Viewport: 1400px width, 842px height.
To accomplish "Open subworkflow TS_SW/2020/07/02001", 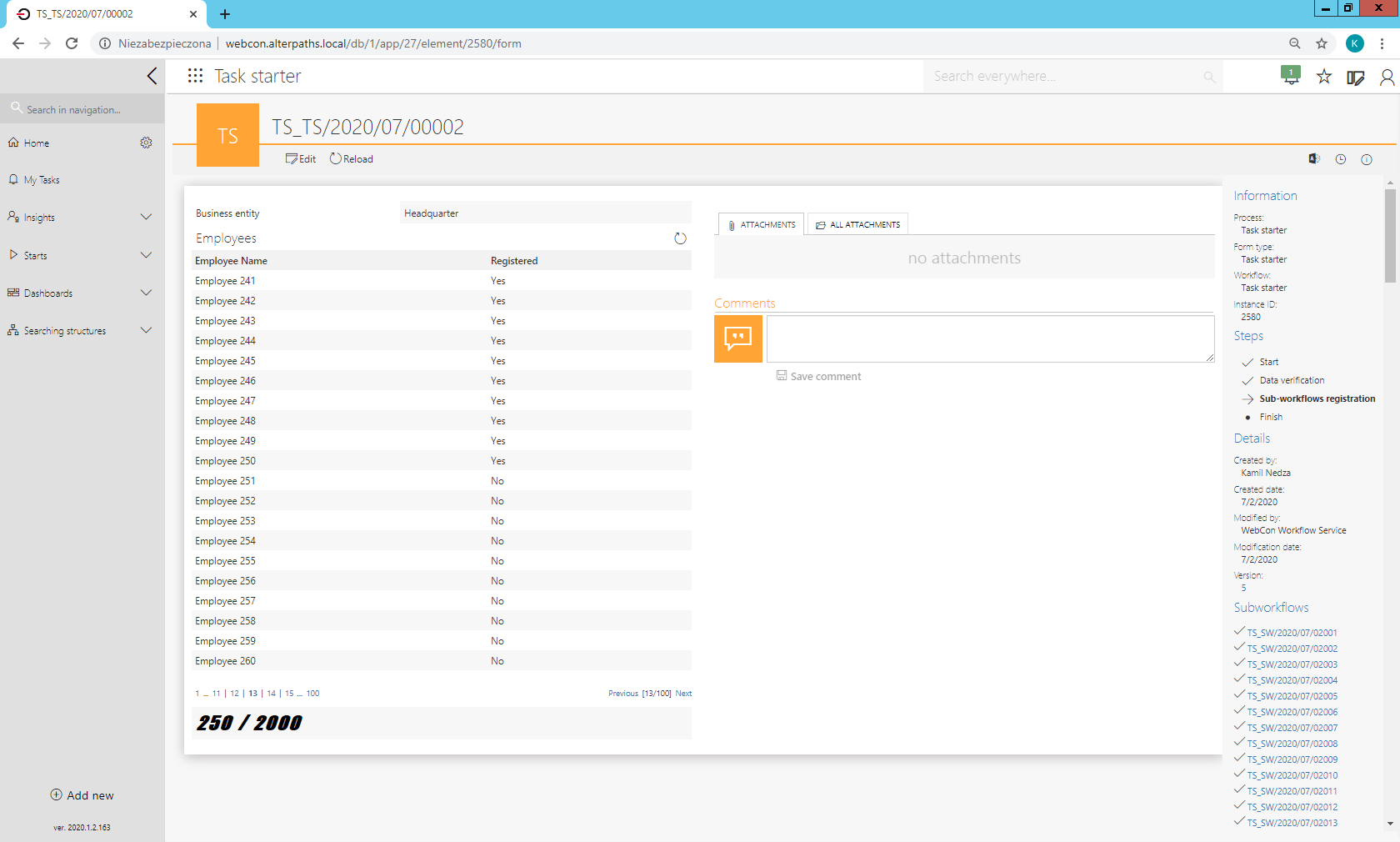I will click(1291, 633).
